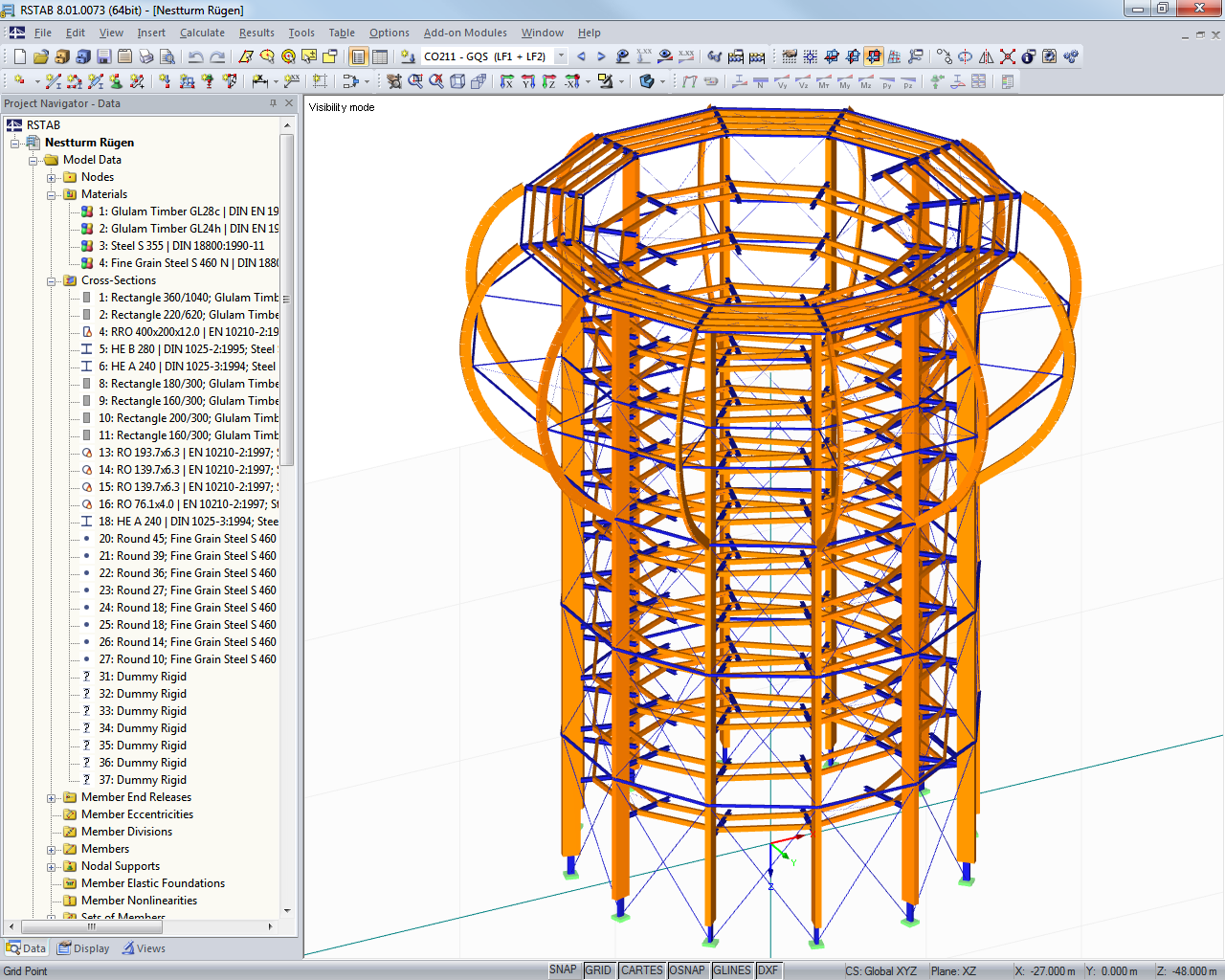Click the navigator vertical scrollbar down arrow
This screenshot has height=980, width=1225.
287,911
